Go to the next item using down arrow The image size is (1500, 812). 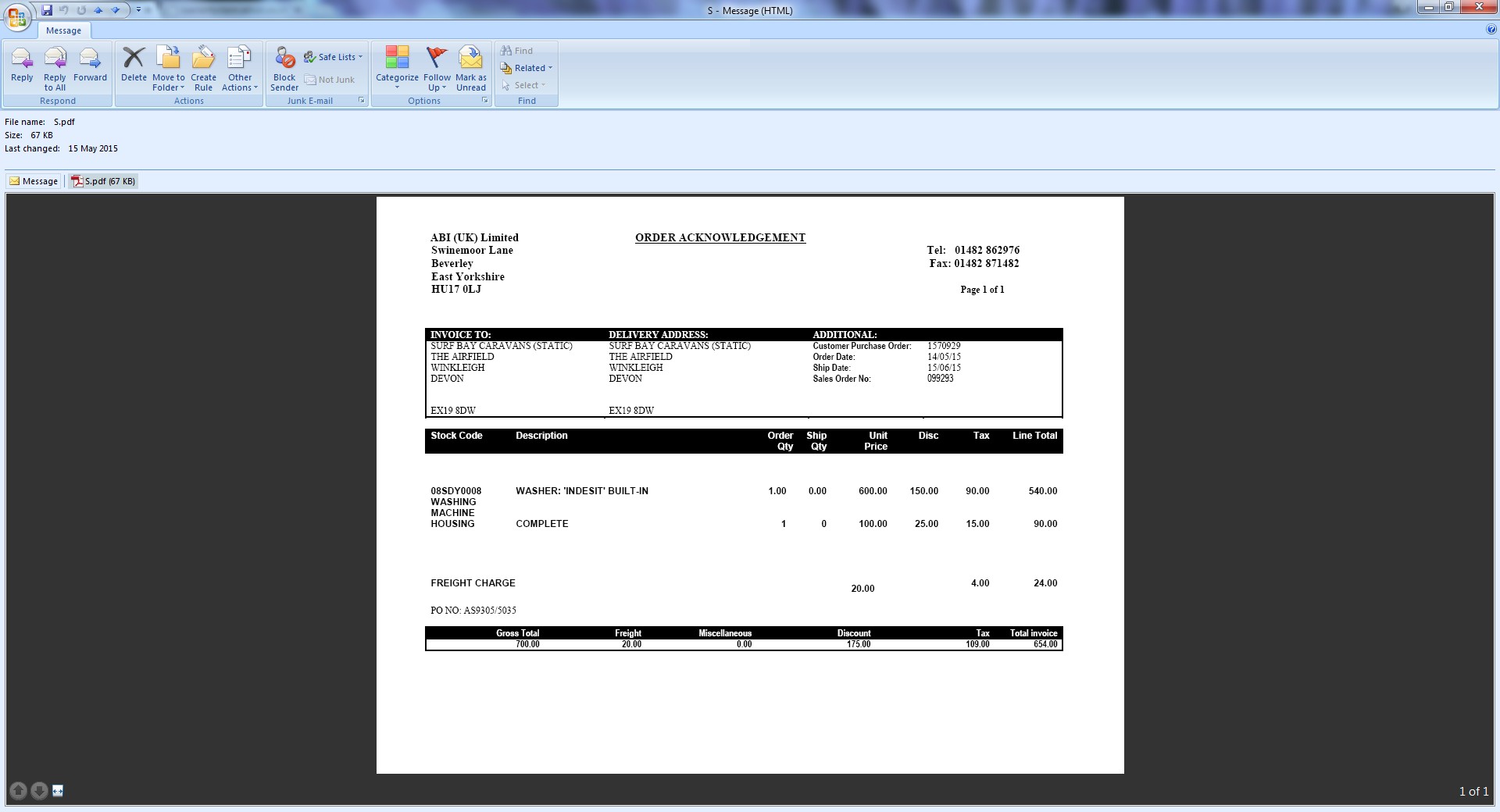[116, 10]
